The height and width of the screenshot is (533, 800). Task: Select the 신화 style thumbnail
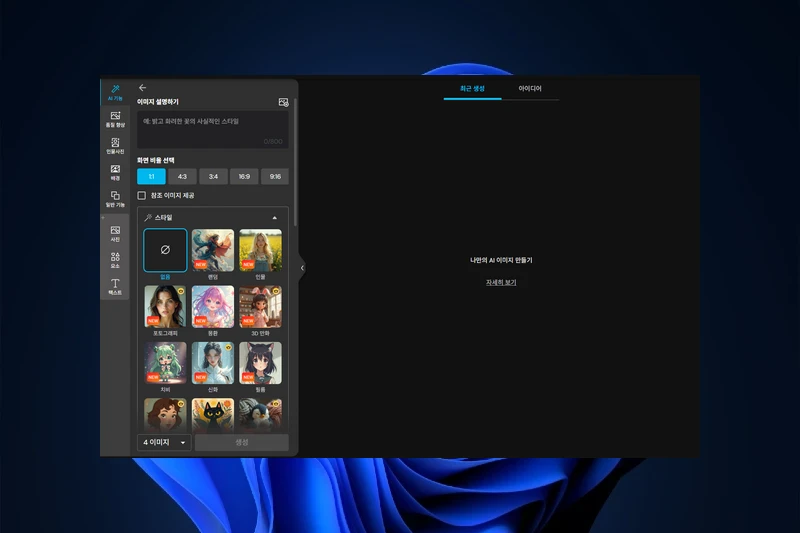click(x=213, y=363)
